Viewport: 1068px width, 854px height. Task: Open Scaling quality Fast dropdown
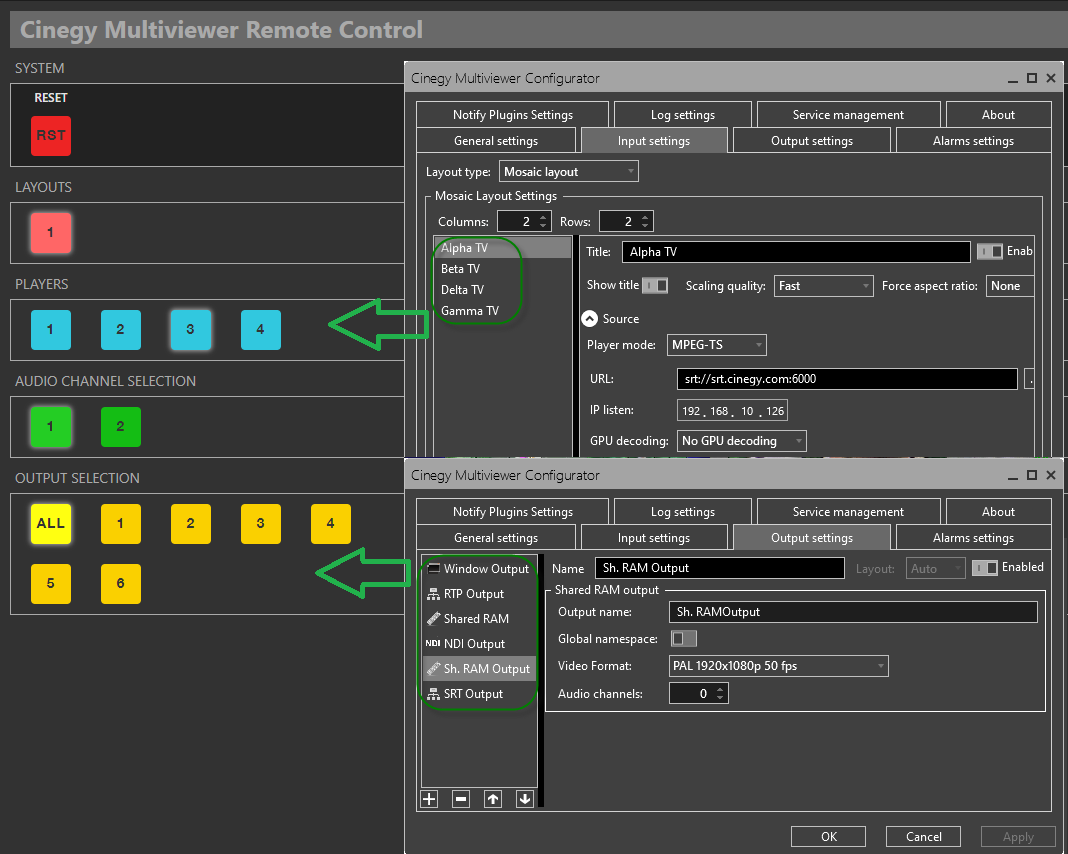click(823, 286)
